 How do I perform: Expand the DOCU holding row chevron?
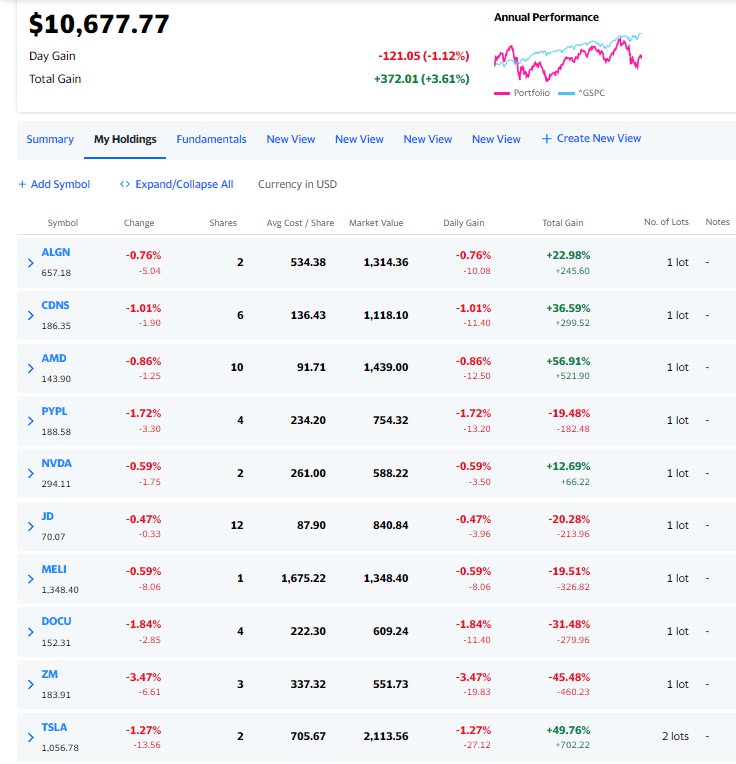tap(31, 632)
